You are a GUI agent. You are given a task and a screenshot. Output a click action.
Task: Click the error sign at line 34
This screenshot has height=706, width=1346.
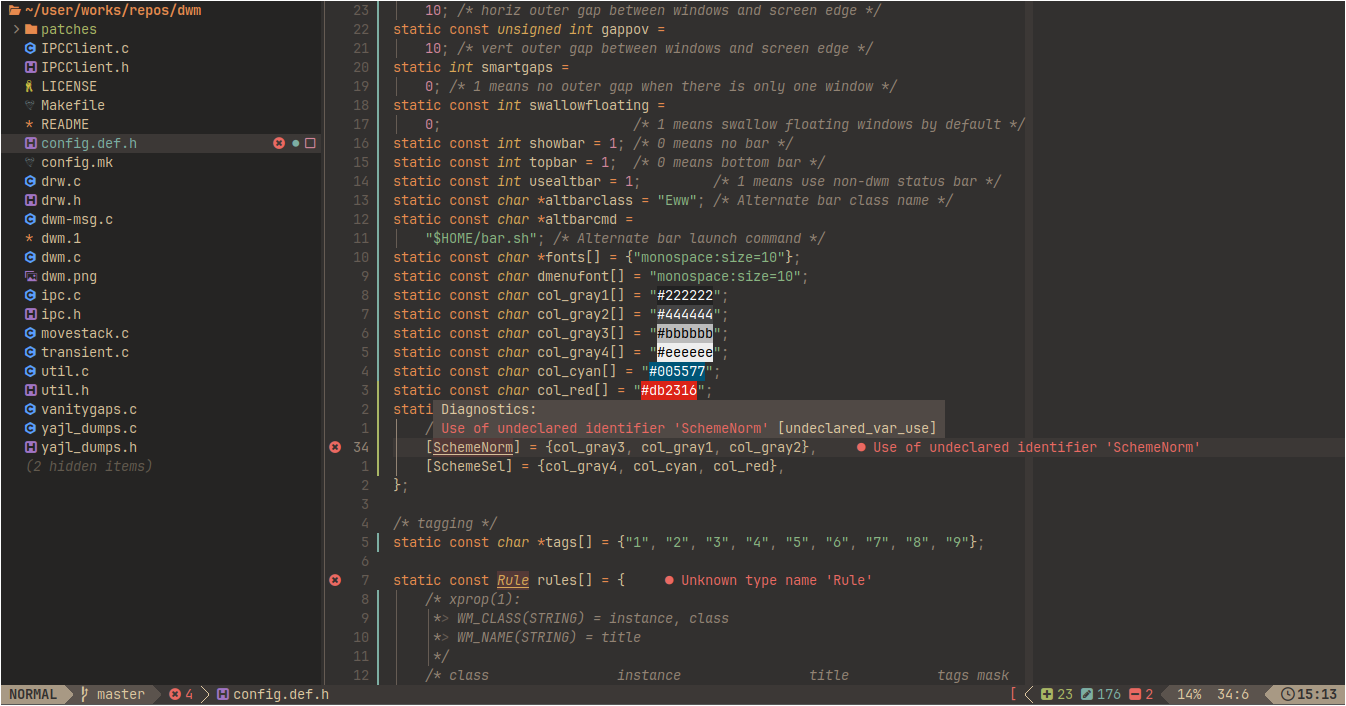[x=335, y=447]
